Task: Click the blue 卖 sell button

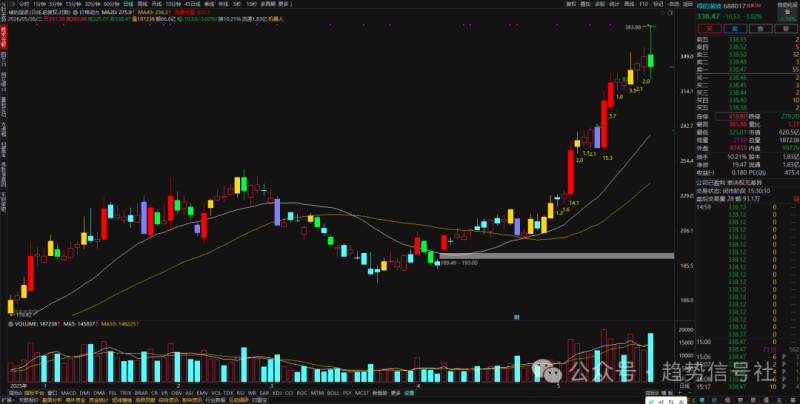Action: [735, 29]
